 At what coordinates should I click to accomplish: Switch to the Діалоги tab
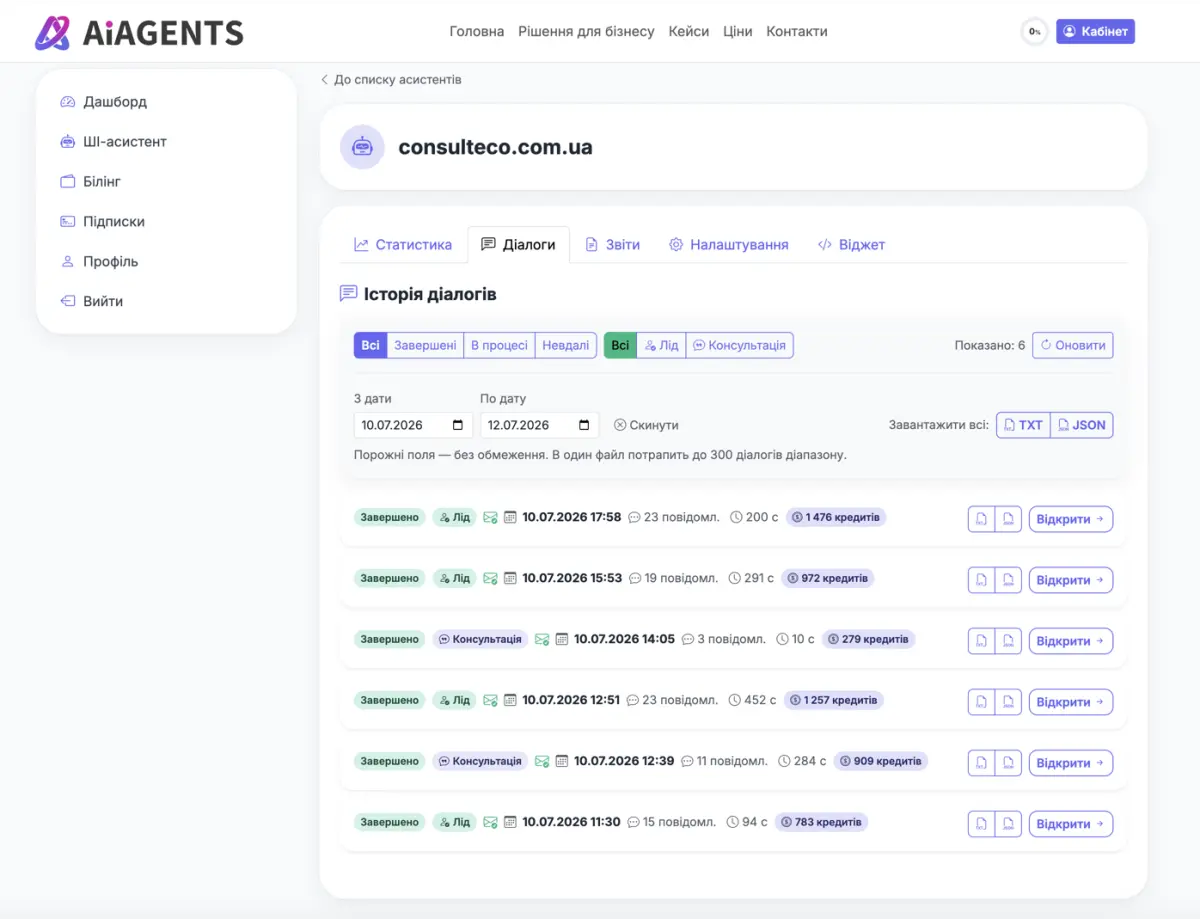point(518,245)
